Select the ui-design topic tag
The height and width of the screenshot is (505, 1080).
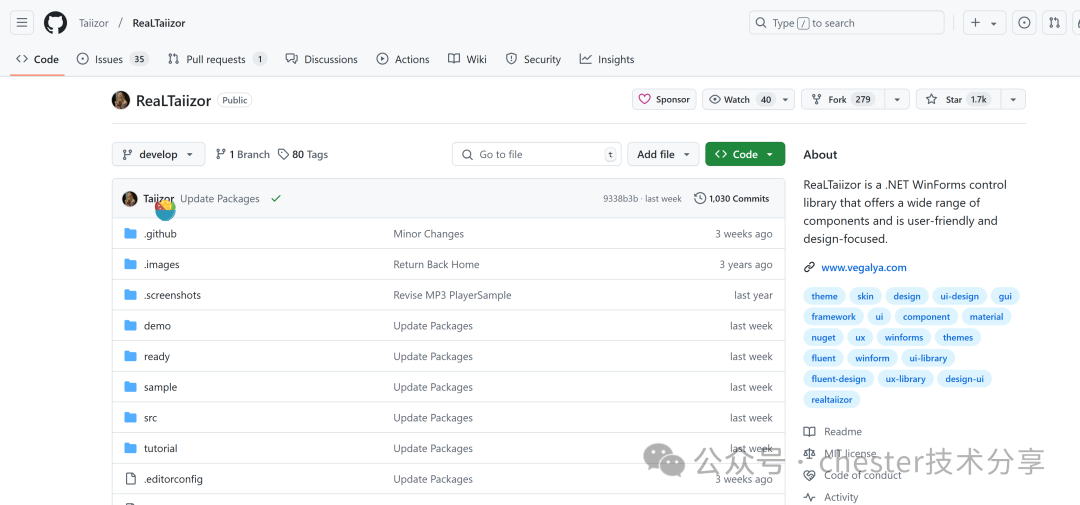point(959,296)
